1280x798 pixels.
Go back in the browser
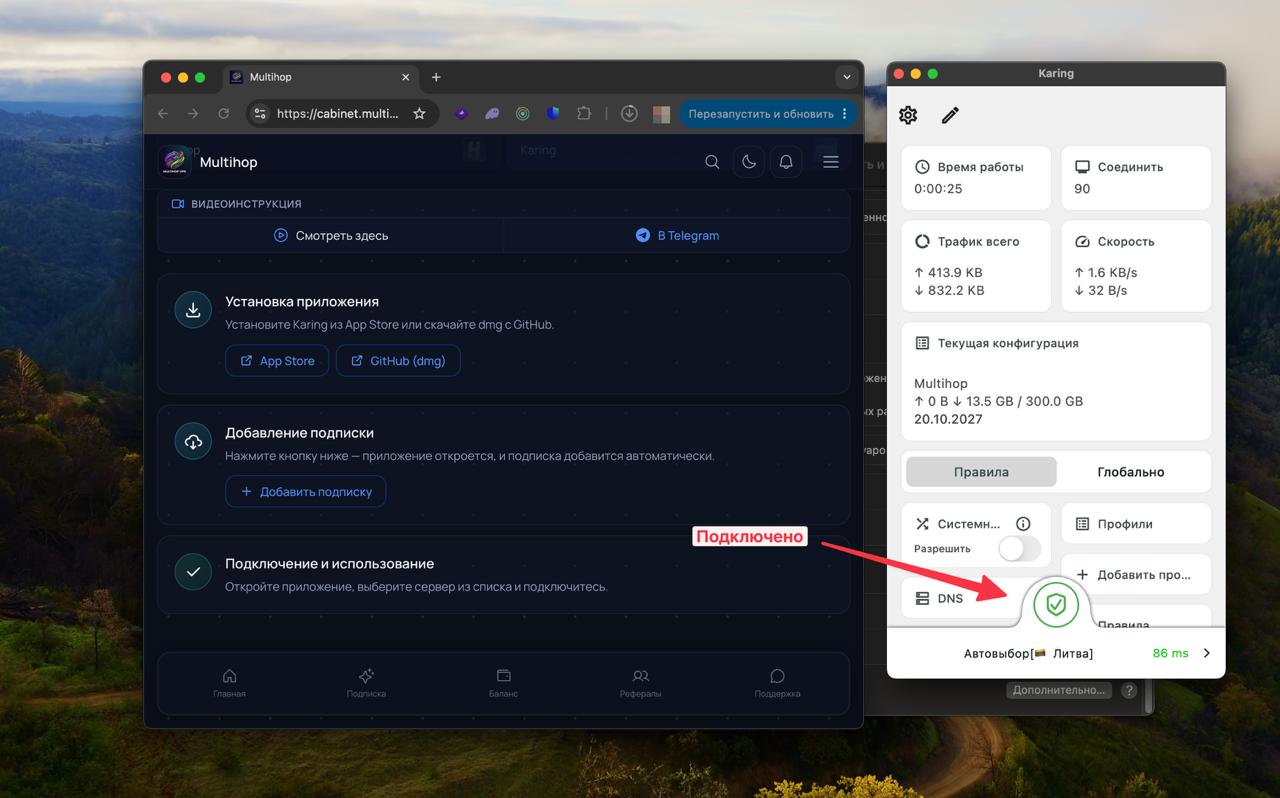click(163, 114)
